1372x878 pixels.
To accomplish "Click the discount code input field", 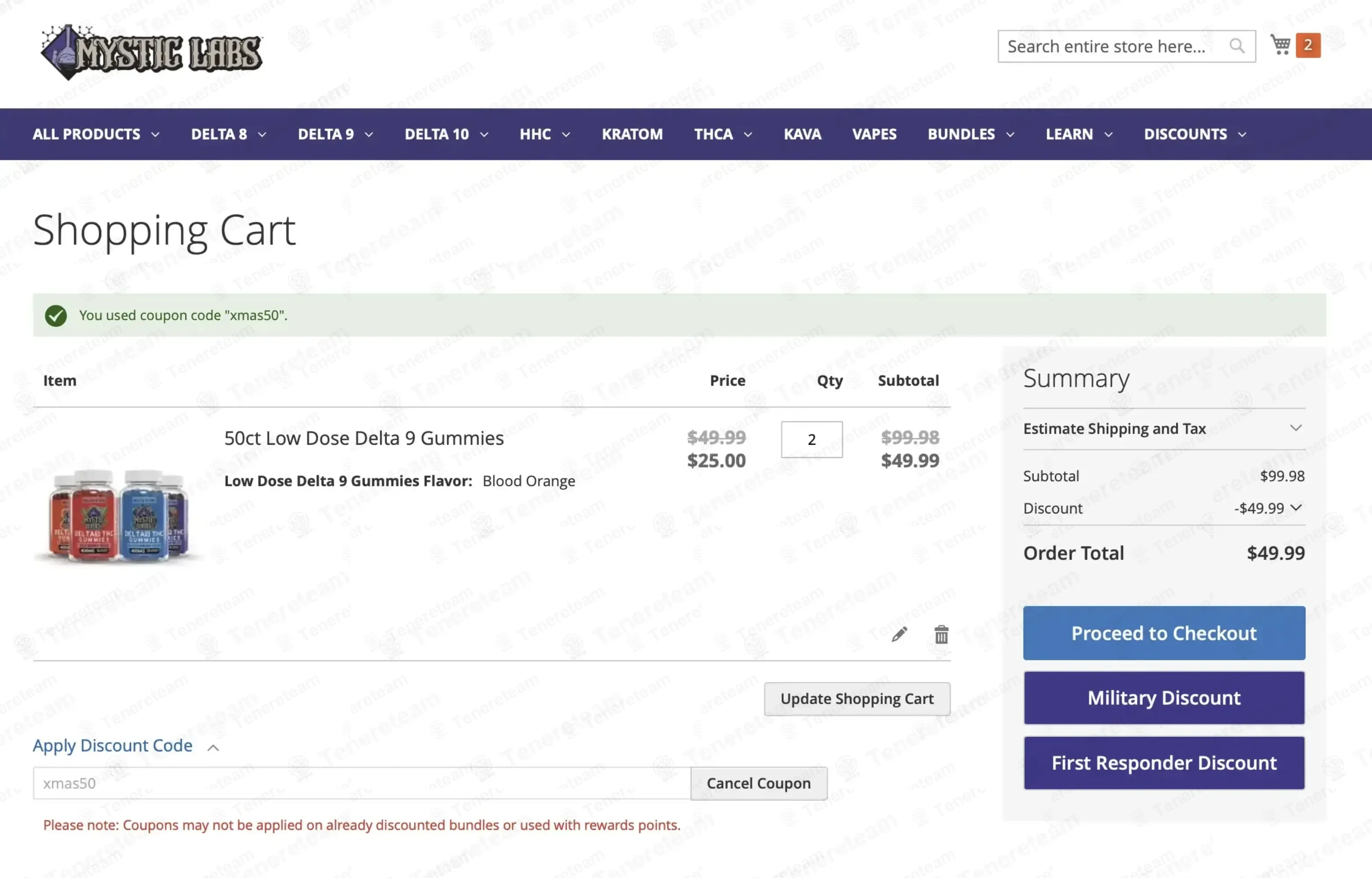I will [362, 783].
